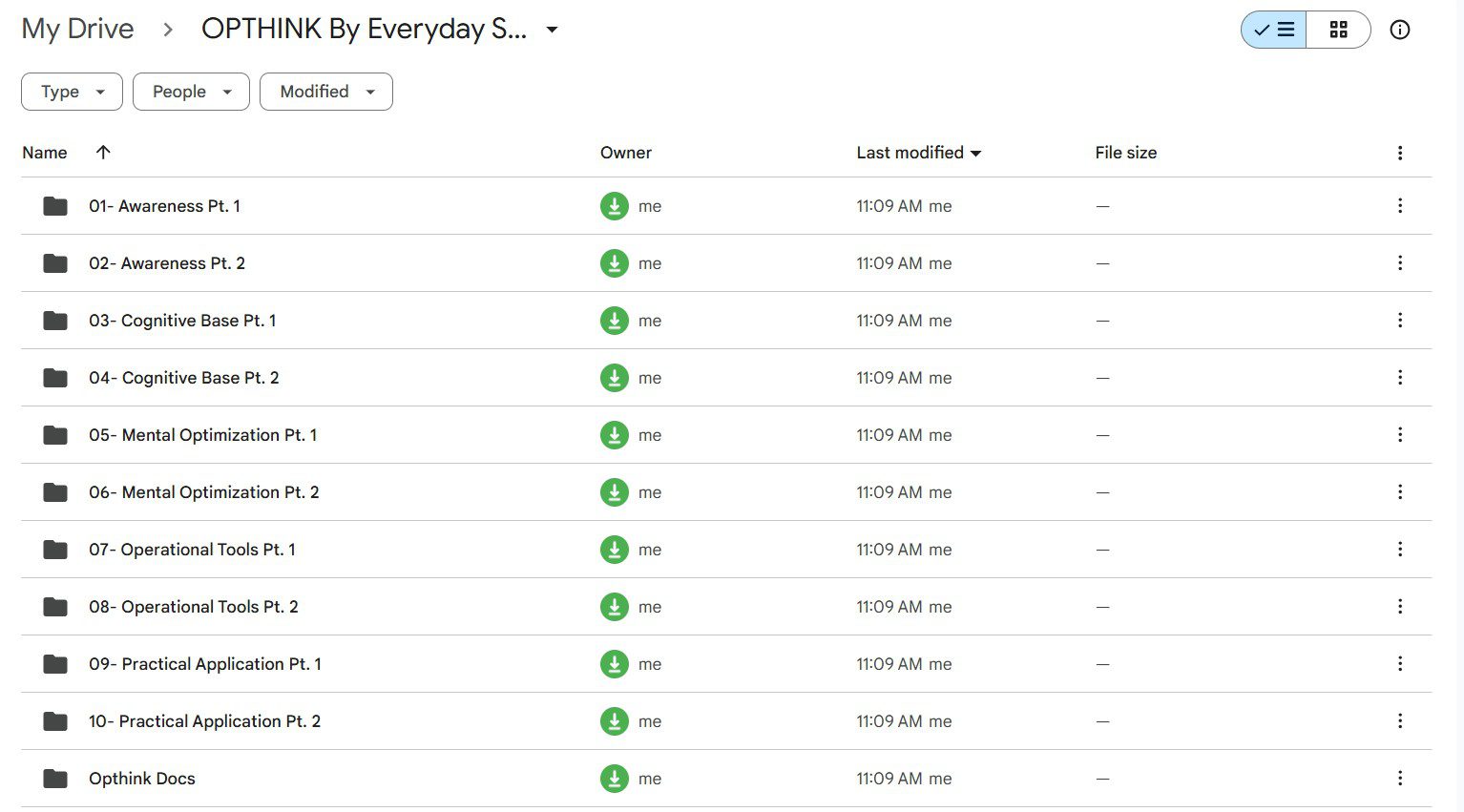Select the 03- Cognitive Base Pt. 1 folder icon
The height and width of the screenshot is (812, 1464).
click(55, 321)
